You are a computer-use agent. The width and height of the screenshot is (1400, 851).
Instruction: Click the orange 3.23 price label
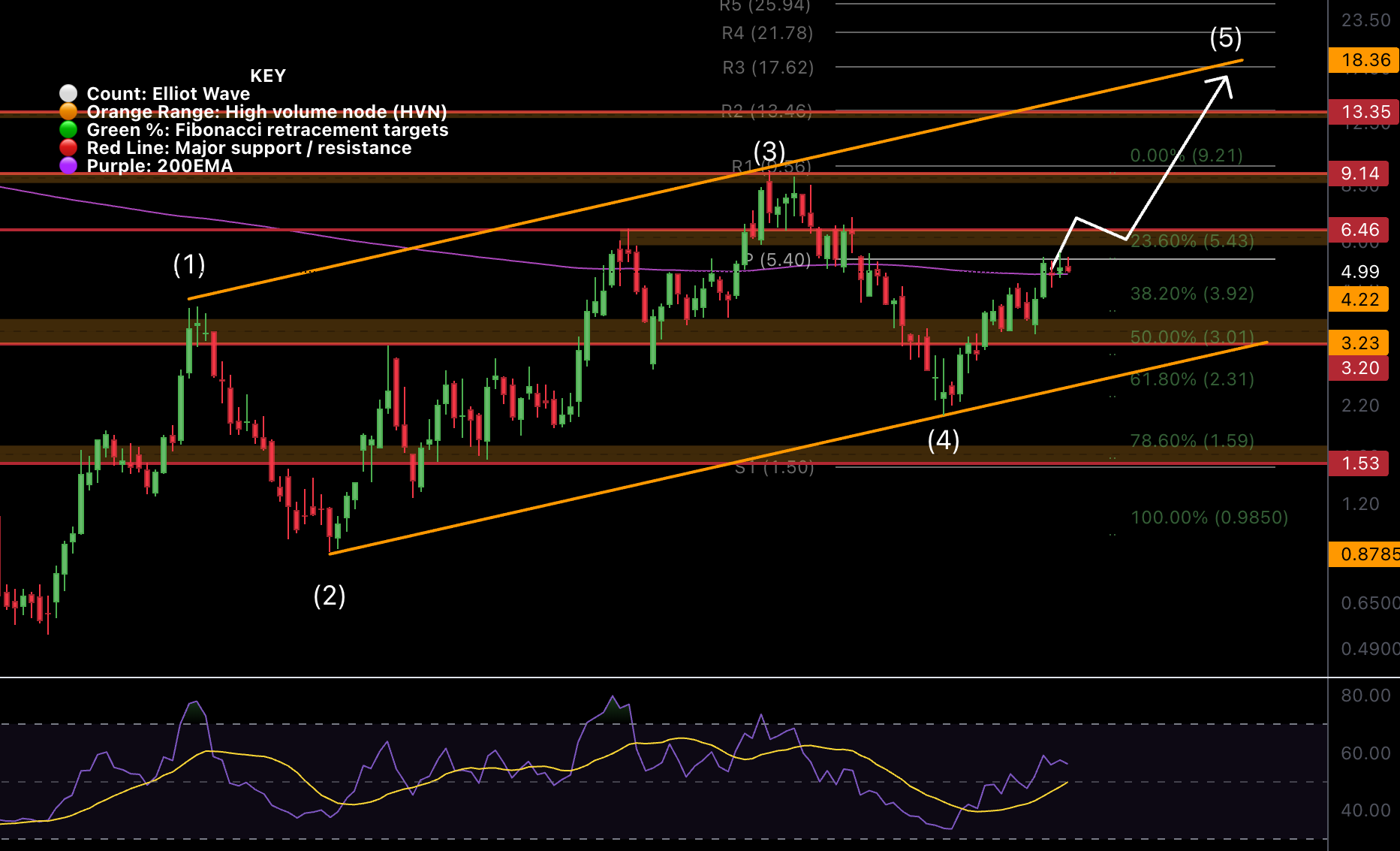pyautogui.click(x=1359, y=343)
